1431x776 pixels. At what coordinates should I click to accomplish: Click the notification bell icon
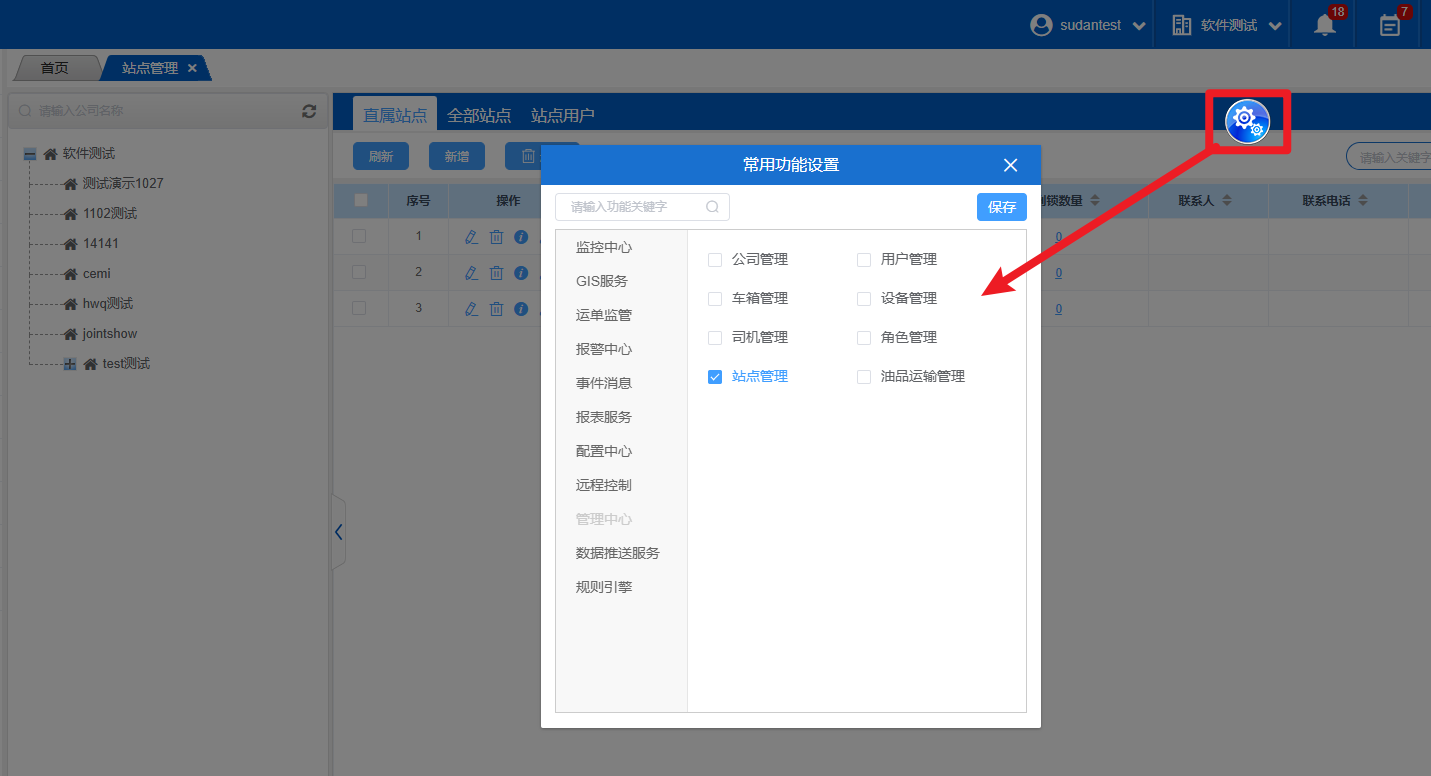tap(1325, 25)
